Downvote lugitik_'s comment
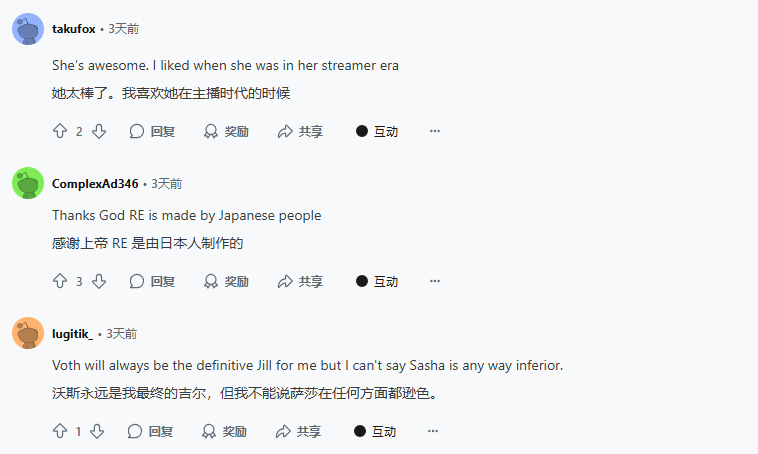Image resolution: width=758 pixels, height=454 pixels. (97, 431)
